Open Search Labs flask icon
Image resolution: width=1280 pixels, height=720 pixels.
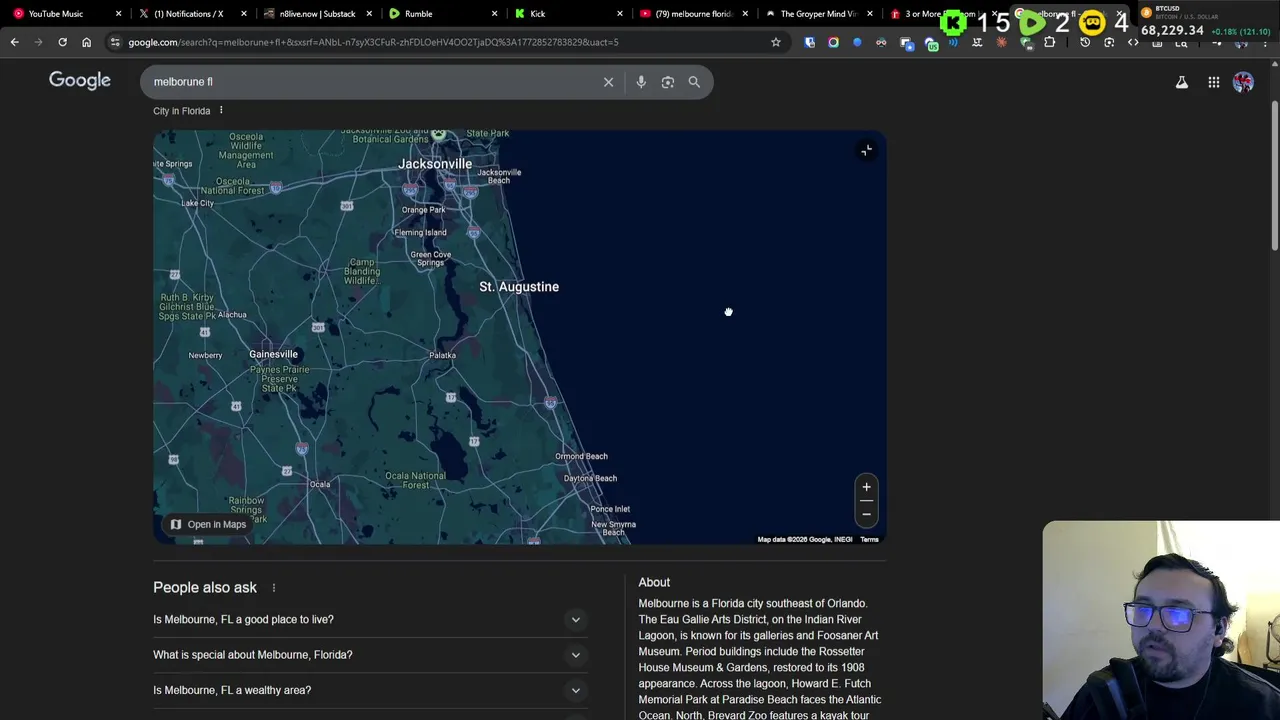(x=1181, y=83)
